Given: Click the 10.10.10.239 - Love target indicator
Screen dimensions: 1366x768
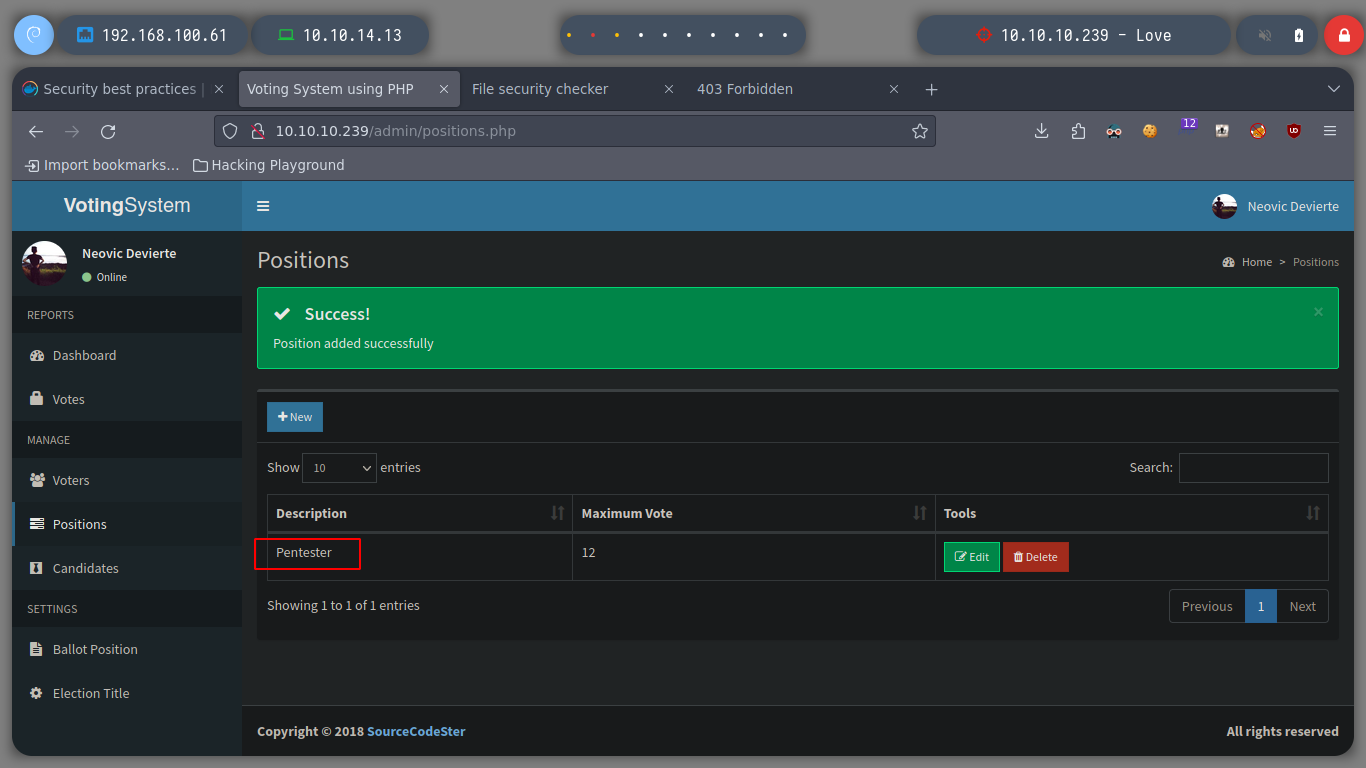Looking at the screenshot, I should (x=1074, y=35).
